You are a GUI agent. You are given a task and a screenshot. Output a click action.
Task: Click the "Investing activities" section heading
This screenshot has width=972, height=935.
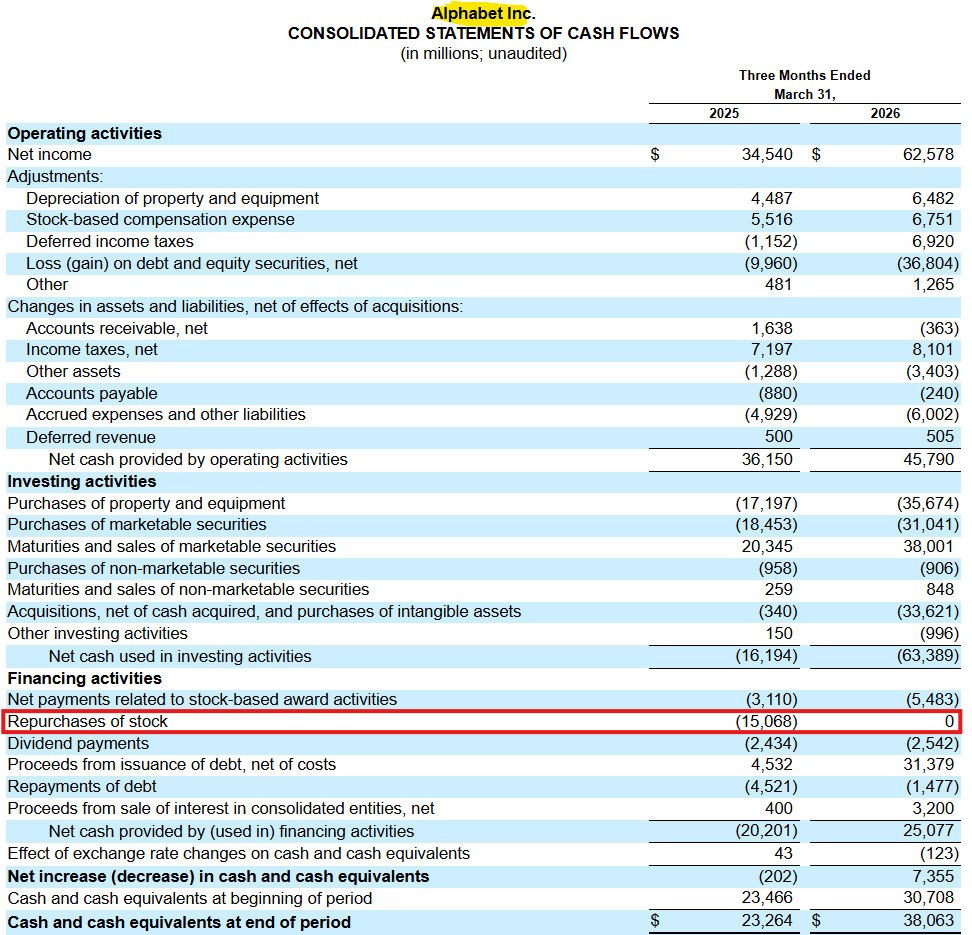(x=82, y=482)
